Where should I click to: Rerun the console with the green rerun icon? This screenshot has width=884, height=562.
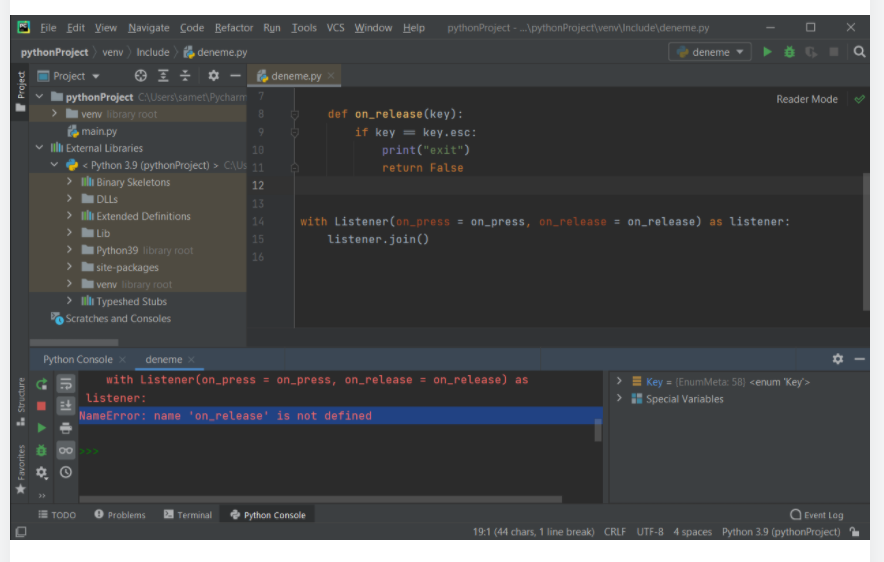42,383
